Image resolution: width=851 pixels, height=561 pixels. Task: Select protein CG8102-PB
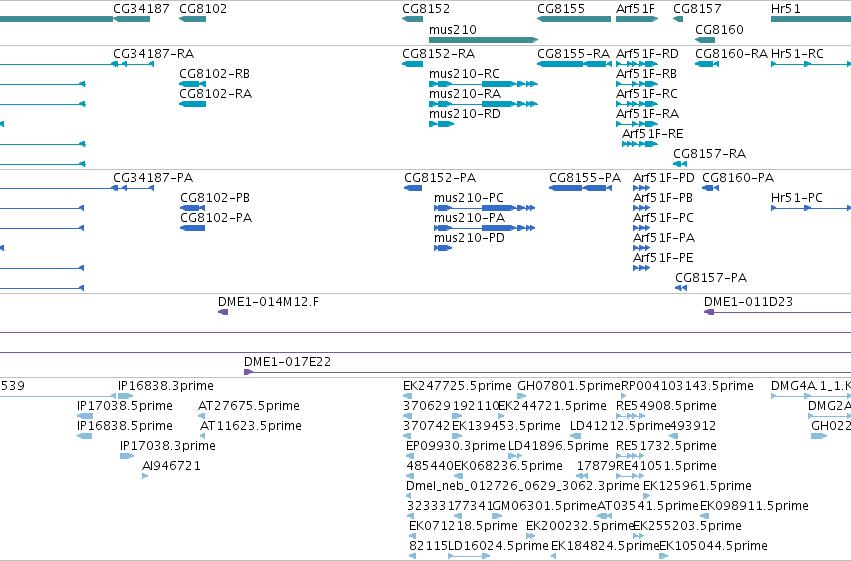pyautogui.click(x=215, y=198)
